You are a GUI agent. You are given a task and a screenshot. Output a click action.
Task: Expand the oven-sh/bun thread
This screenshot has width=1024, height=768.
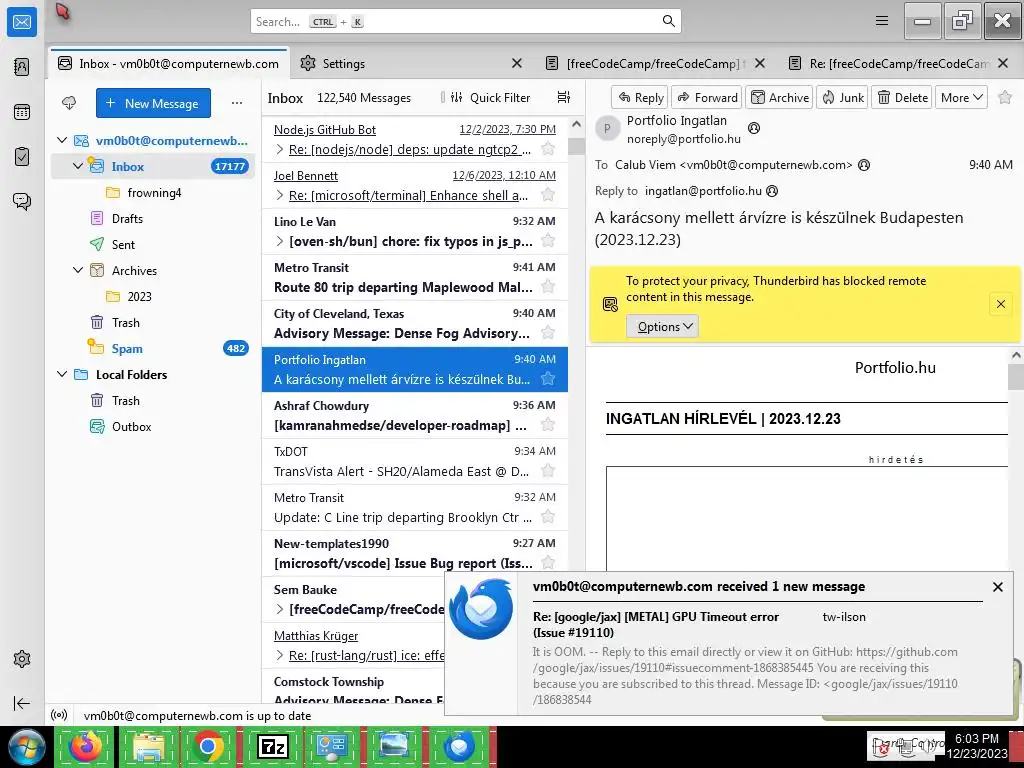click(x=280, y=241)
